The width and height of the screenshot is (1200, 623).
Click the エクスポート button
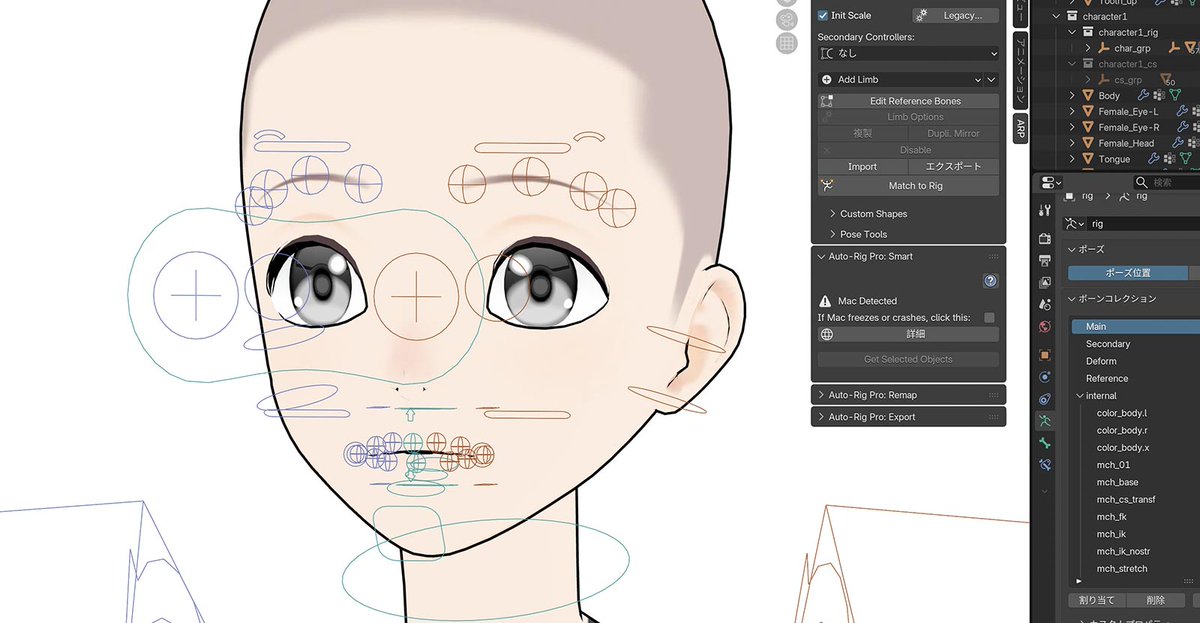tap(954, 167)
